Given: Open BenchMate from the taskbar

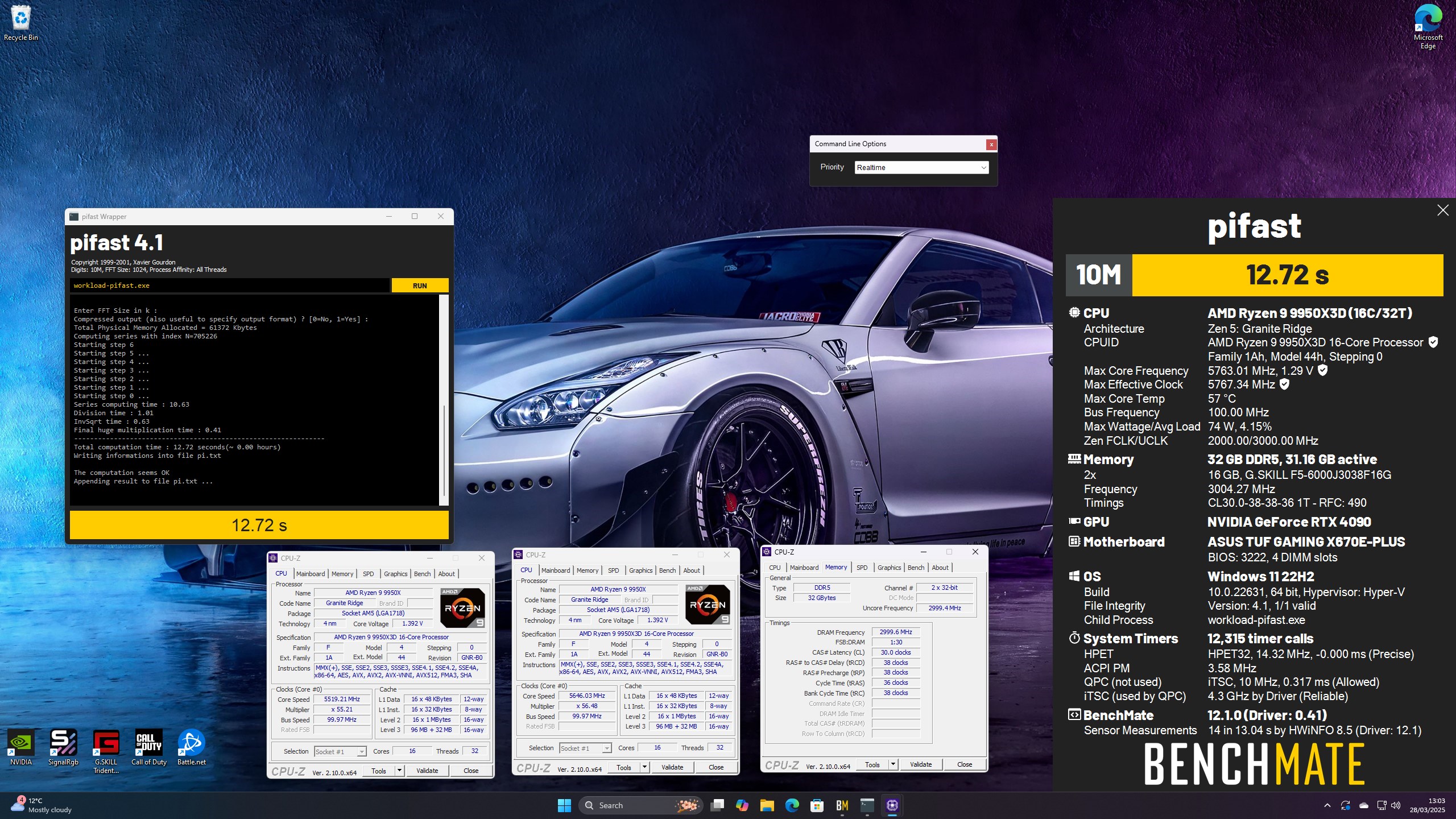Looking at the screenshot, I should pos(842,805).
